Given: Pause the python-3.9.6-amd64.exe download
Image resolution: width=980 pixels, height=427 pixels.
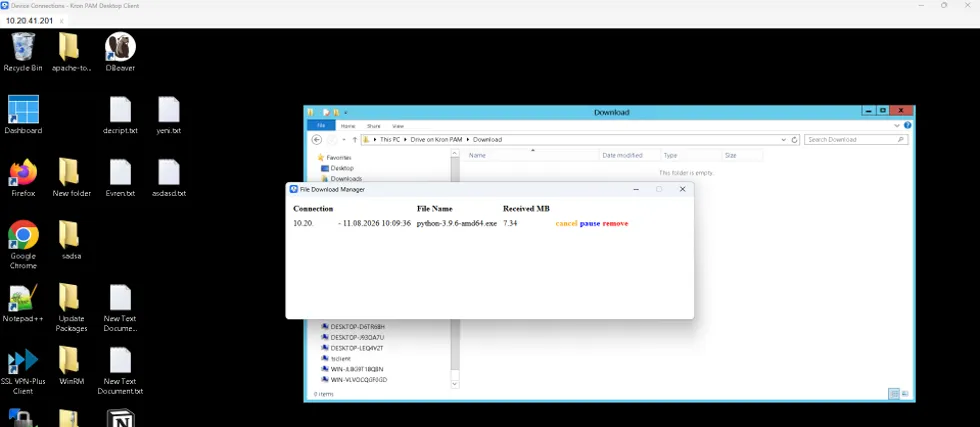Looking at the screenshot, I should pyautogui.click(x=590, y=223).
